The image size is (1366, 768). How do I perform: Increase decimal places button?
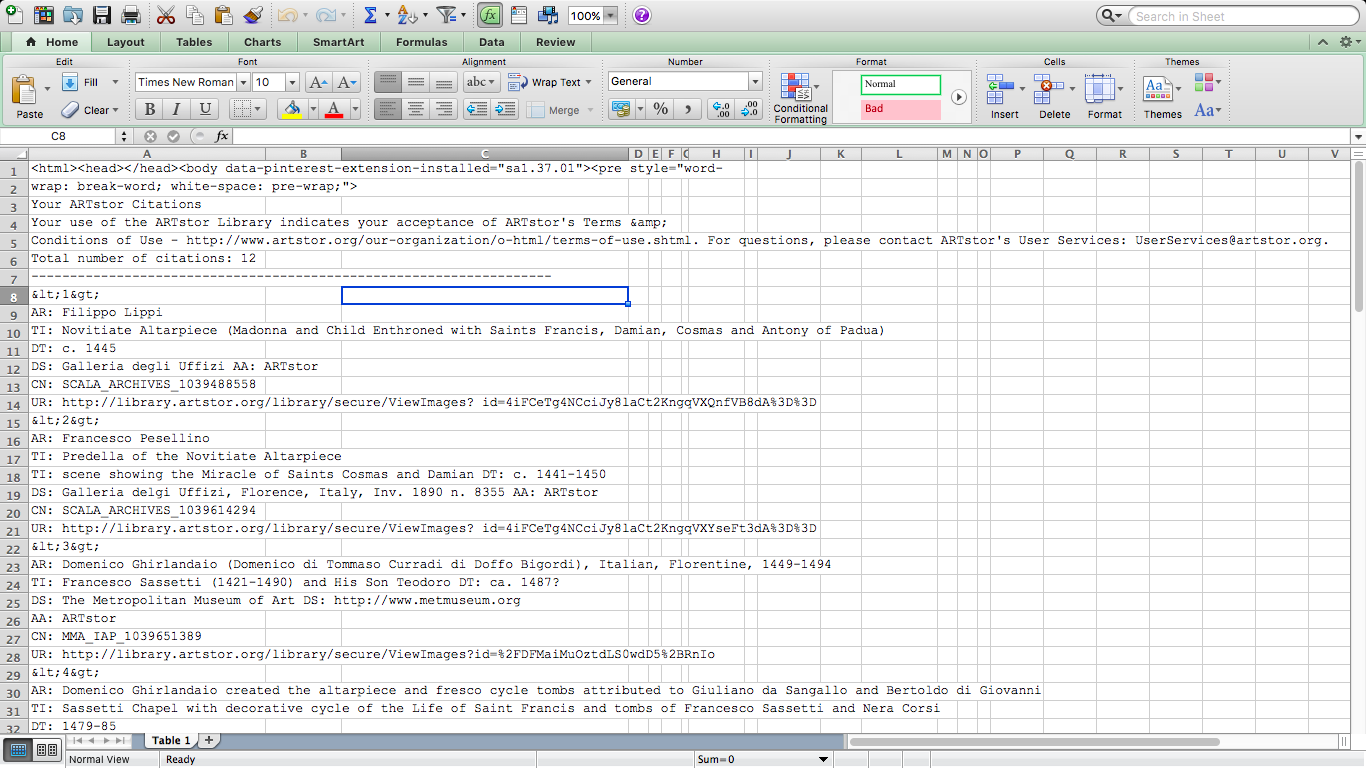(720, 109)
